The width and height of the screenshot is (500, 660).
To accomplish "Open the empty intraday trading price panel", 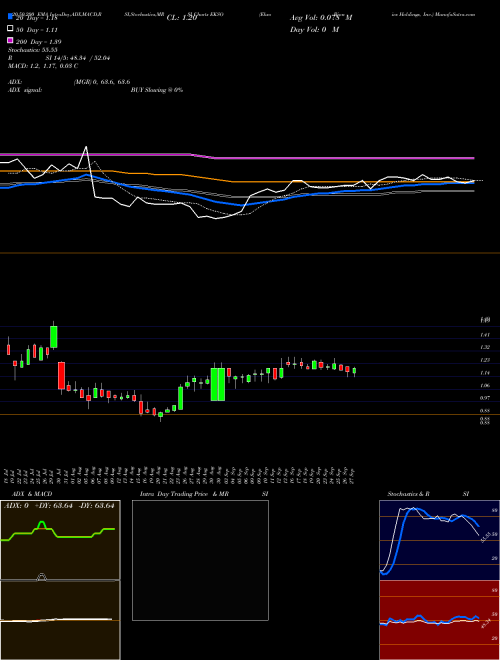I will 200,560.
